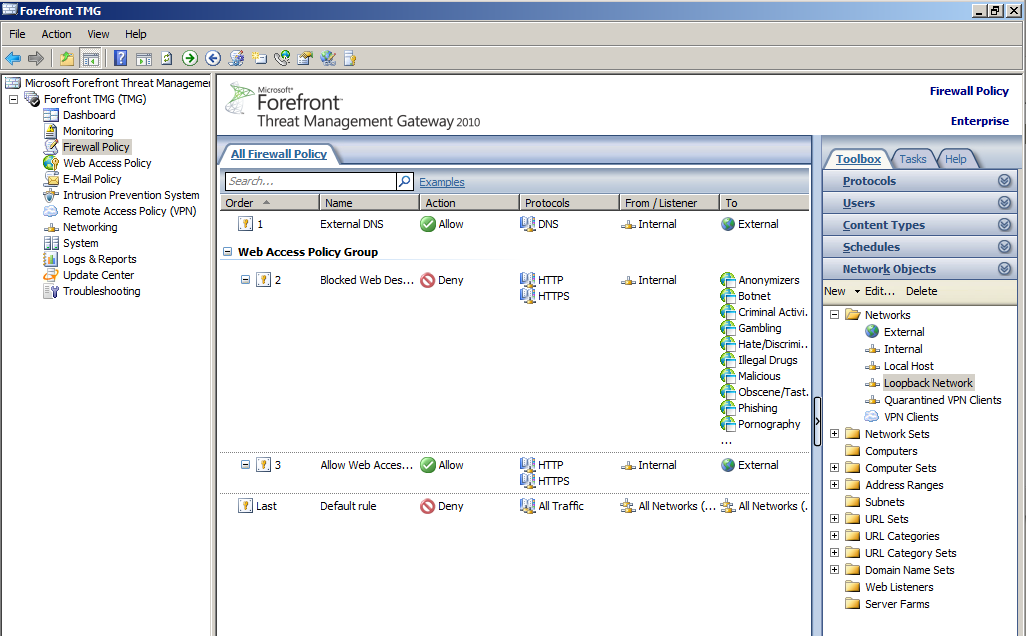Select Networking in the console tree
The height and width of the screenshot is (636, 1026).
[90, 227]
